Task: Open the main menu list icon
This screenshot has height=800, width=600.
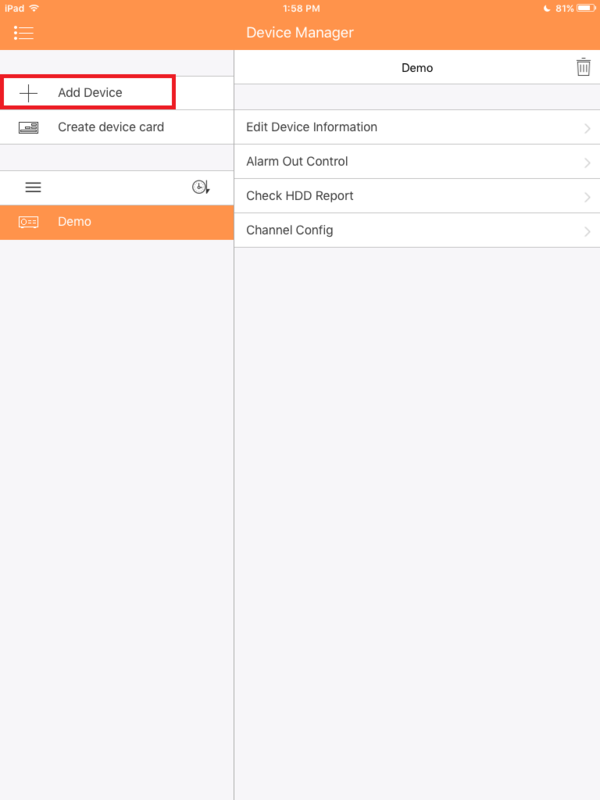Action: [23, 33]
